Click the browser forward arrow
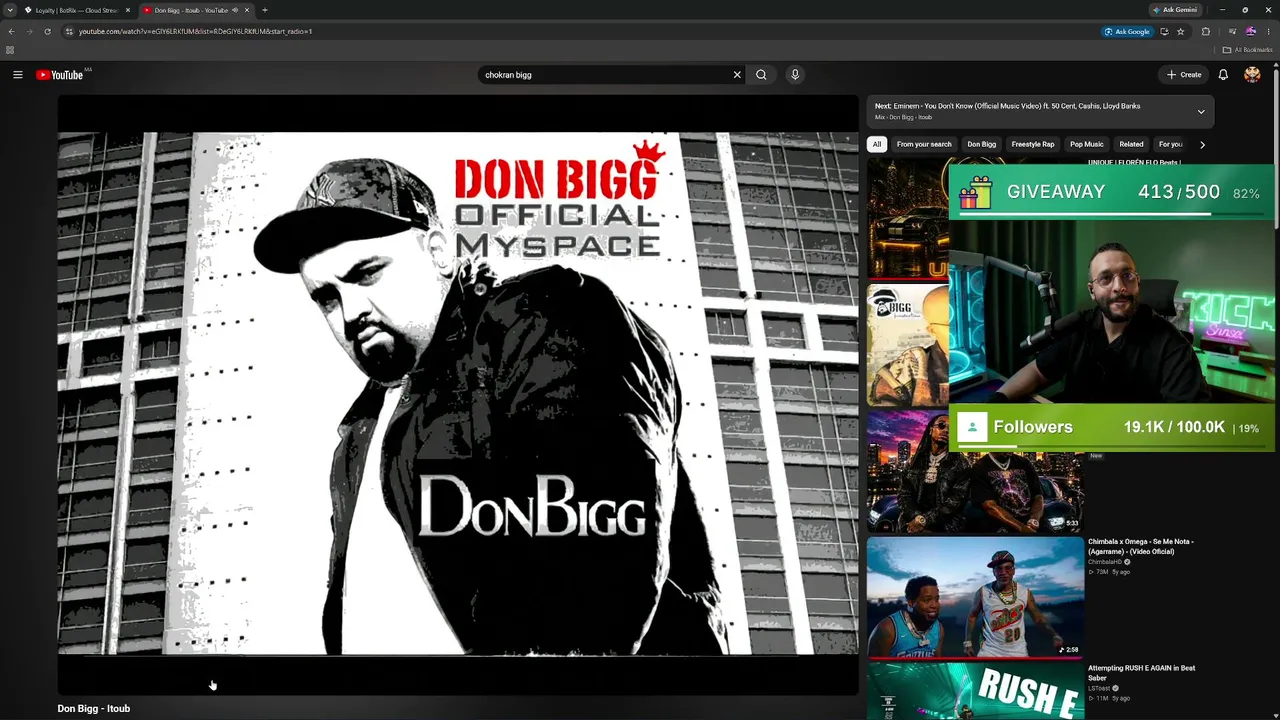Image resolution: width=1280 pixels, height=720 pixels. (x=29, y=31)
